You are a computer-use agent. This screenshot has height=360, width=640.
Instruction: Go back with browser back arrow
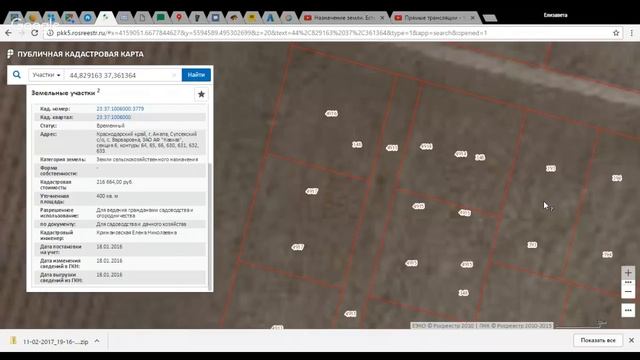click(9, 33)
